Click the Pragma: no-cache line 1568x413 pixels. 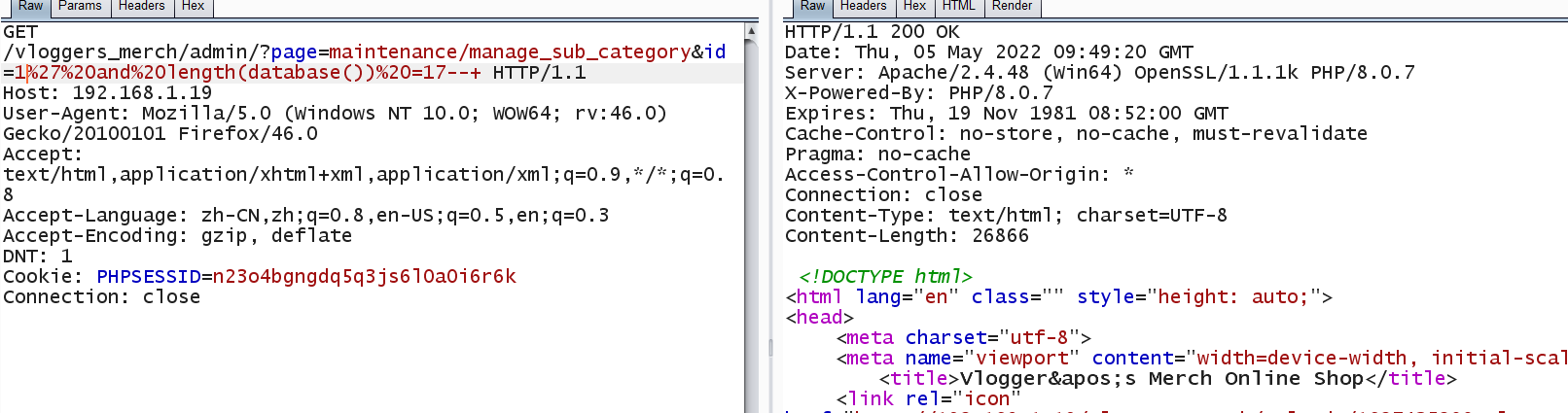click(878, 155)
